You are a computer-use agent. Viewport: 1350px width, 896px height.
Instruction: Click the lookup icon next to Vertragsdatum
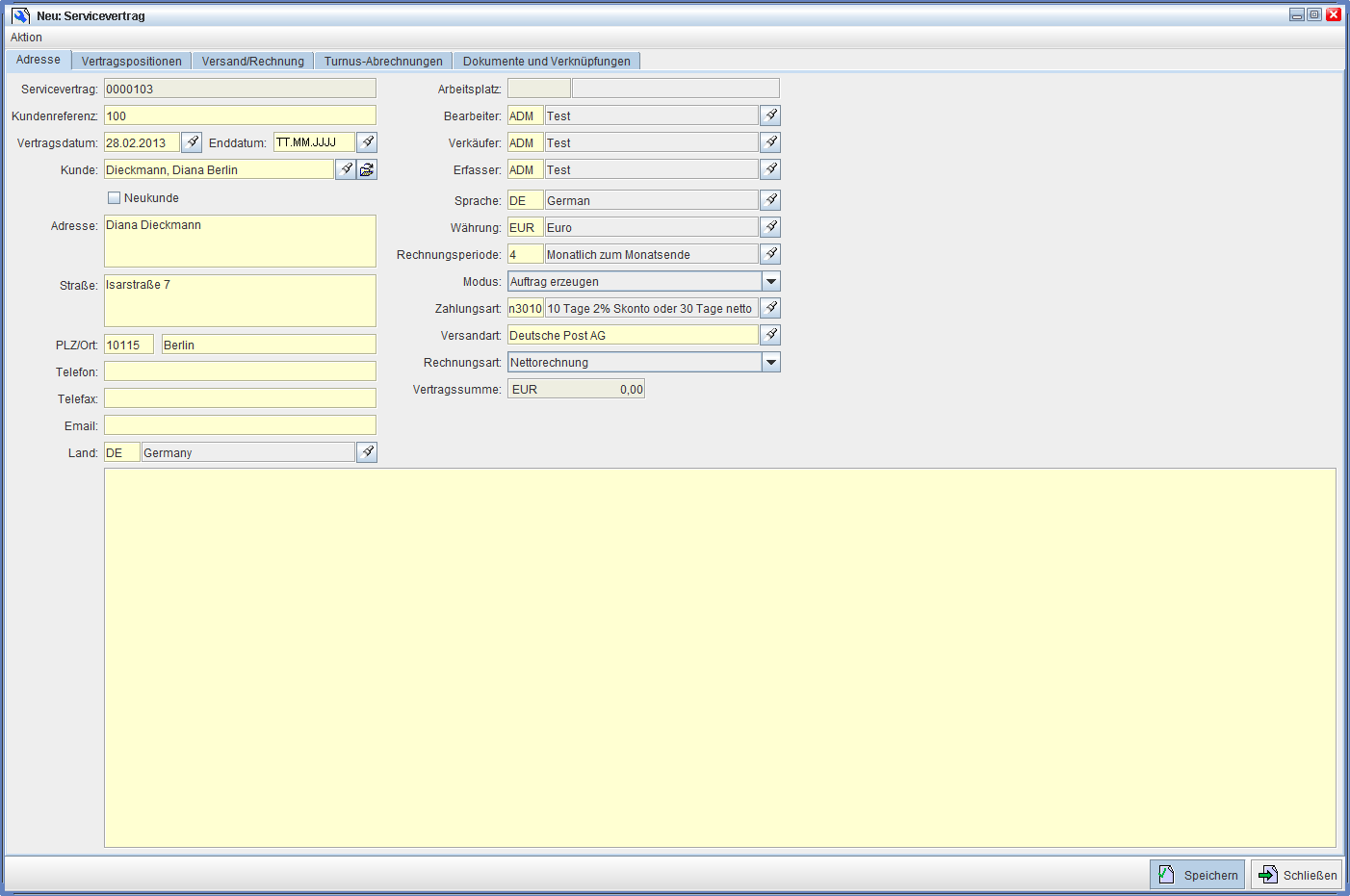click(193, 142)
